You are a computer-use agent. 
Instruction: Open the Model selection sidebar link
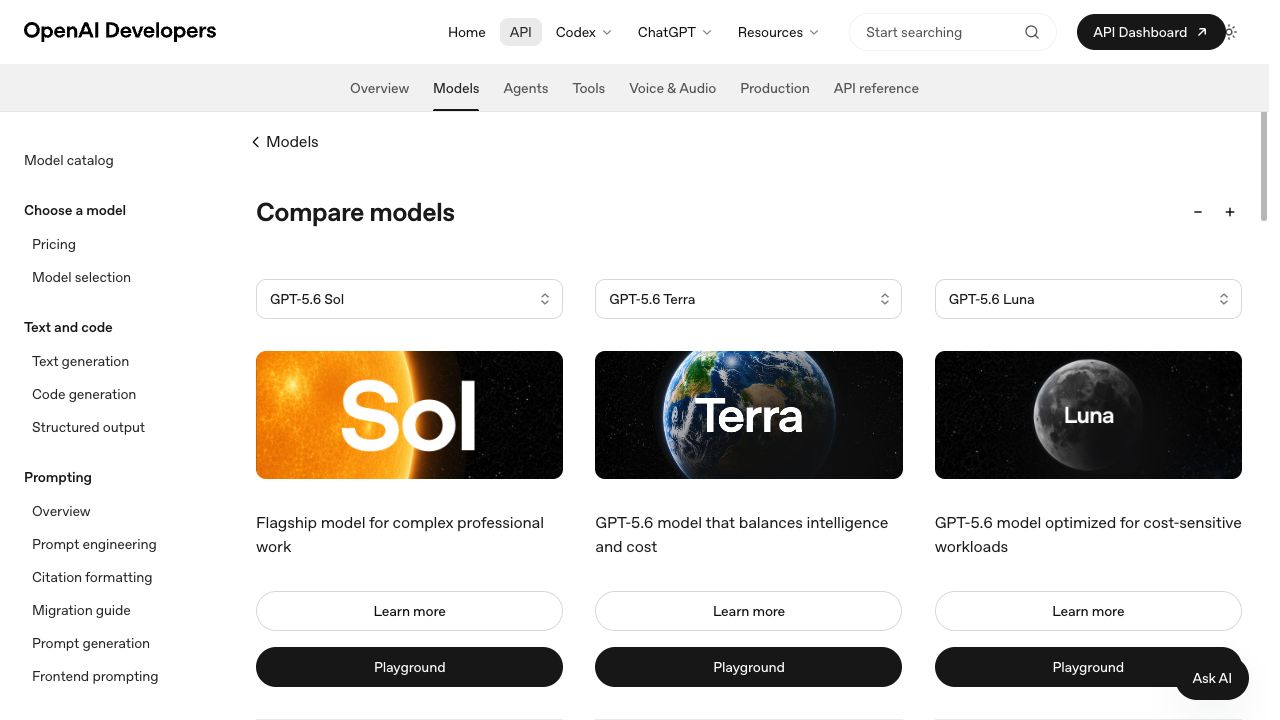(81, 277)
